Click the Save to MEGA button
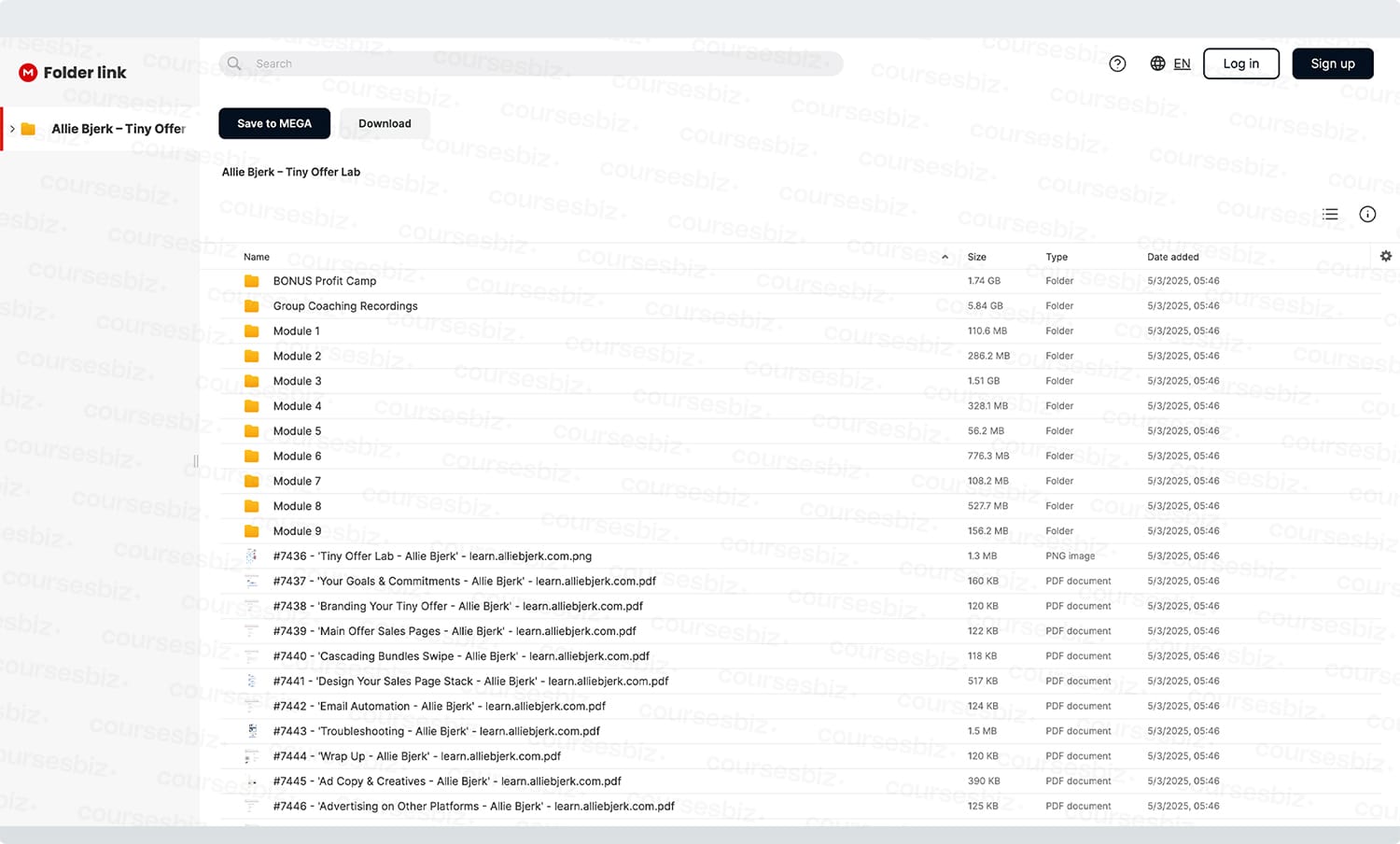 274,123
